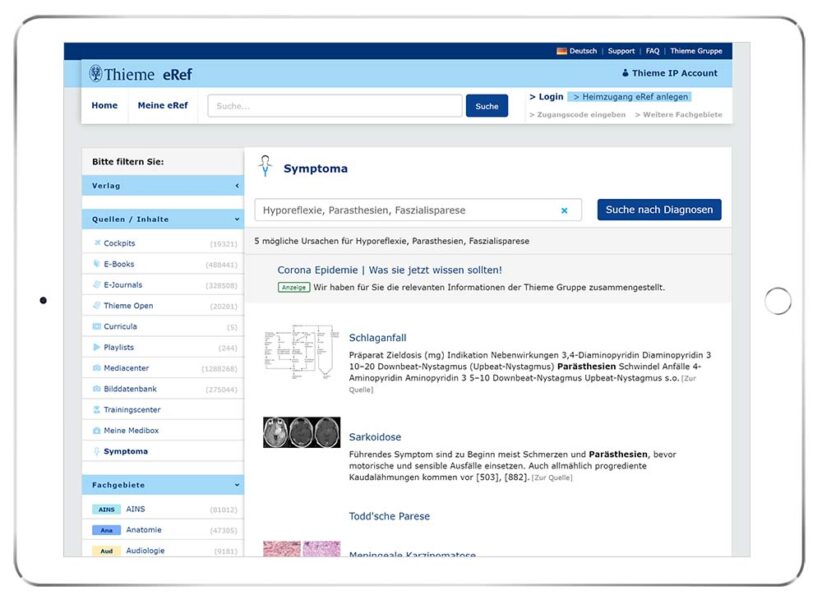Open the Meine eRef menu item
Viewport: 822px width, 600px height.
[163, 105]
